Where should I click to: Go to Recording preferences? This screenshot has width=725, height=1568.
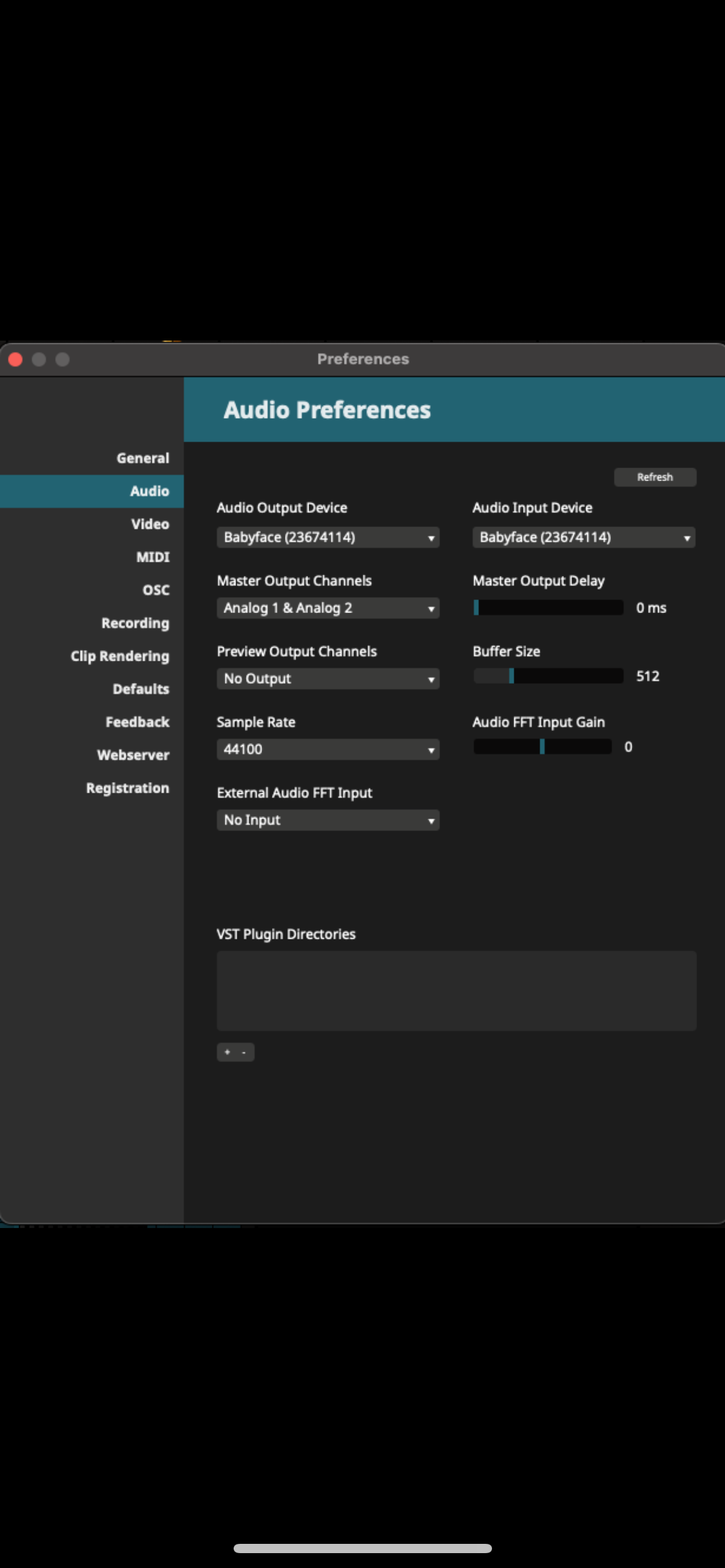pos(135,623)
